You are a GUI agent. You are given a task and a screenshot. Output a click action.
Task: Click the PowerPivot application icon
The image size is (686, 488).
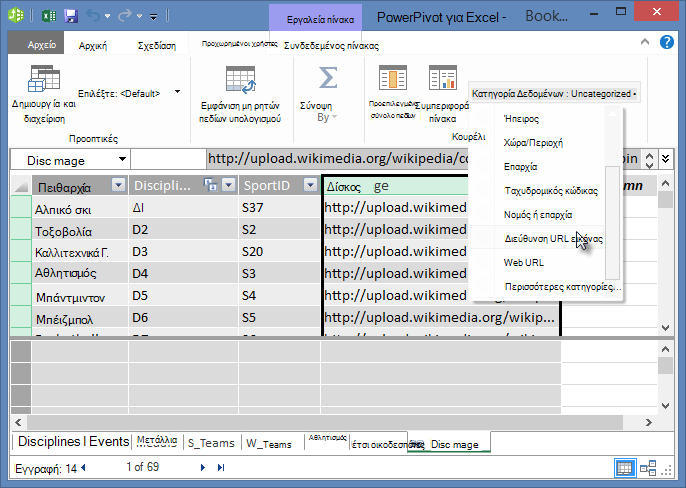pos(16,15)
